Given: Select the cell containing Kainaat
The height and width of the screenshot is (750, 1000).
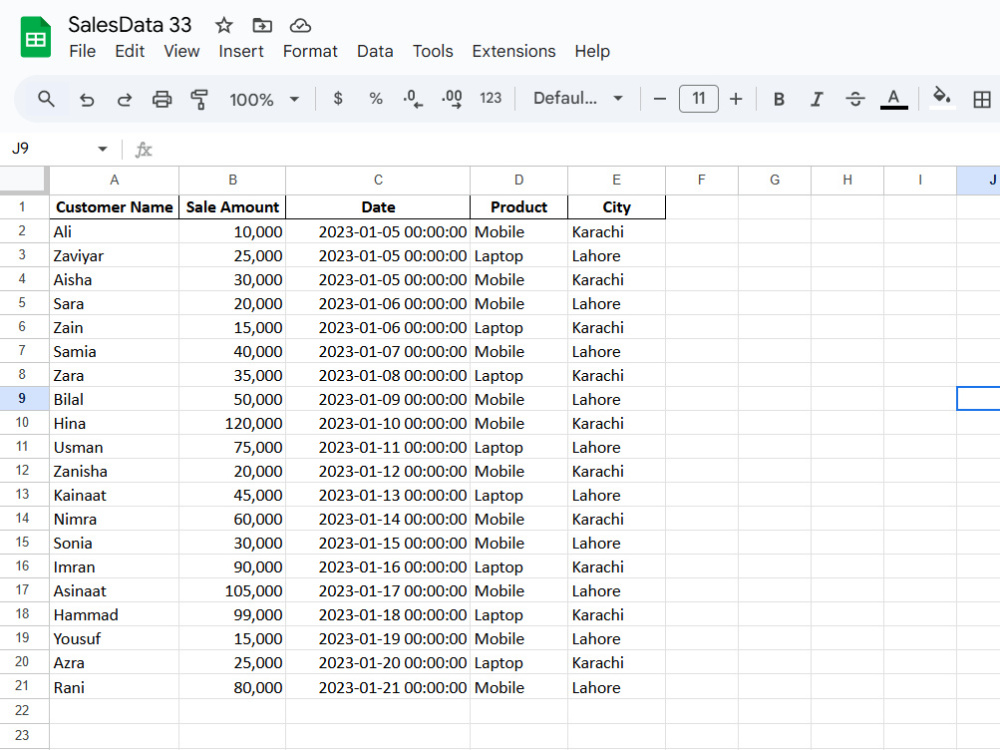Looking at the screenshot, I should [x=114, y=496].
